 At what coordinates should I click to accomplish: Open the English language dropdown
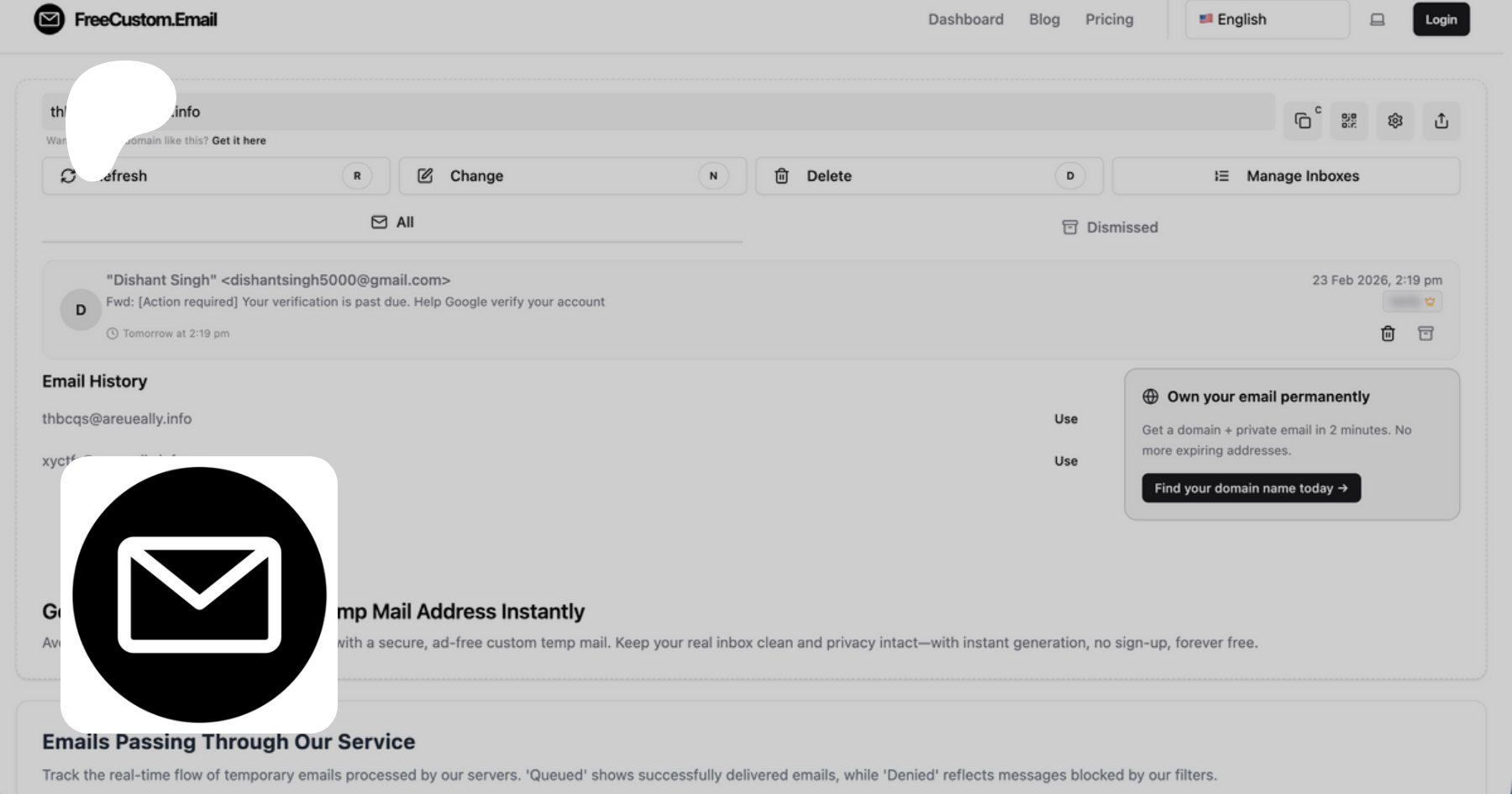pos(1267,19)
